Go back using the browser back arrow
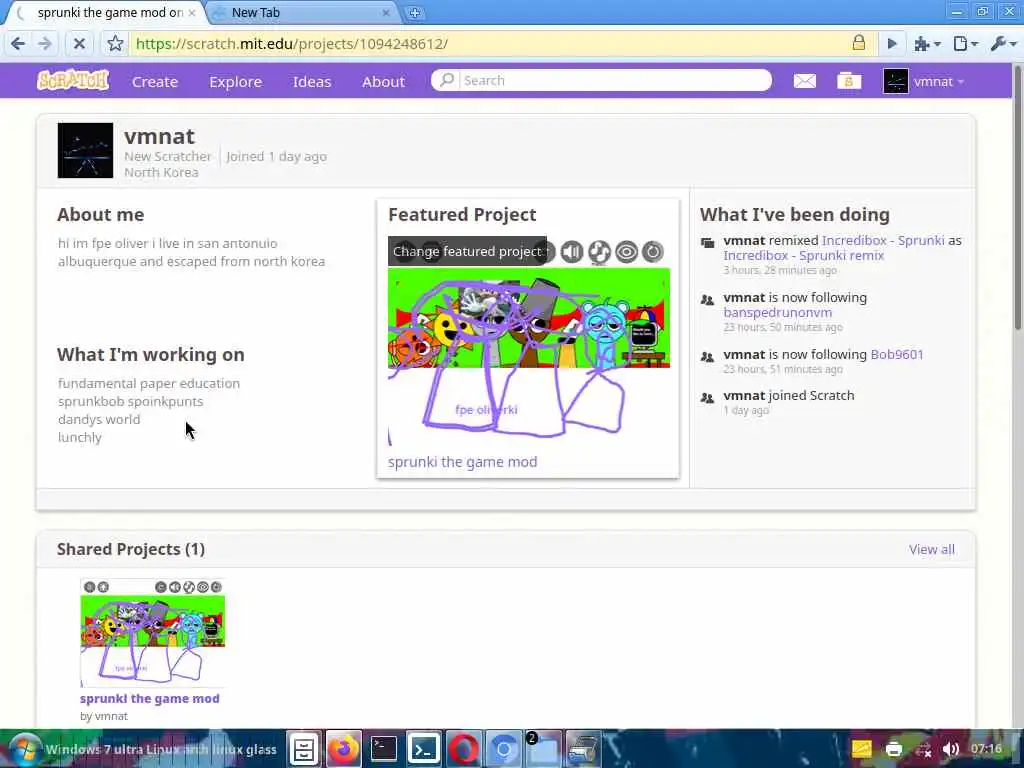1024x768 pixels. [18, 44]
